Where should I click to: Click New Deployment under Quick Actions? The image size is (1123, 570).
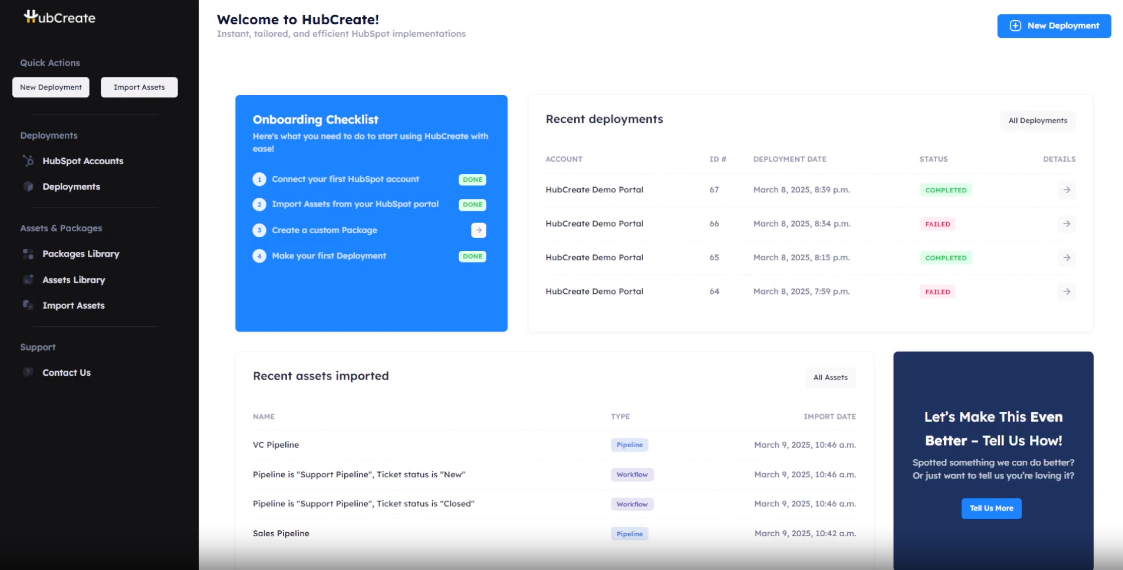(51, 87)
